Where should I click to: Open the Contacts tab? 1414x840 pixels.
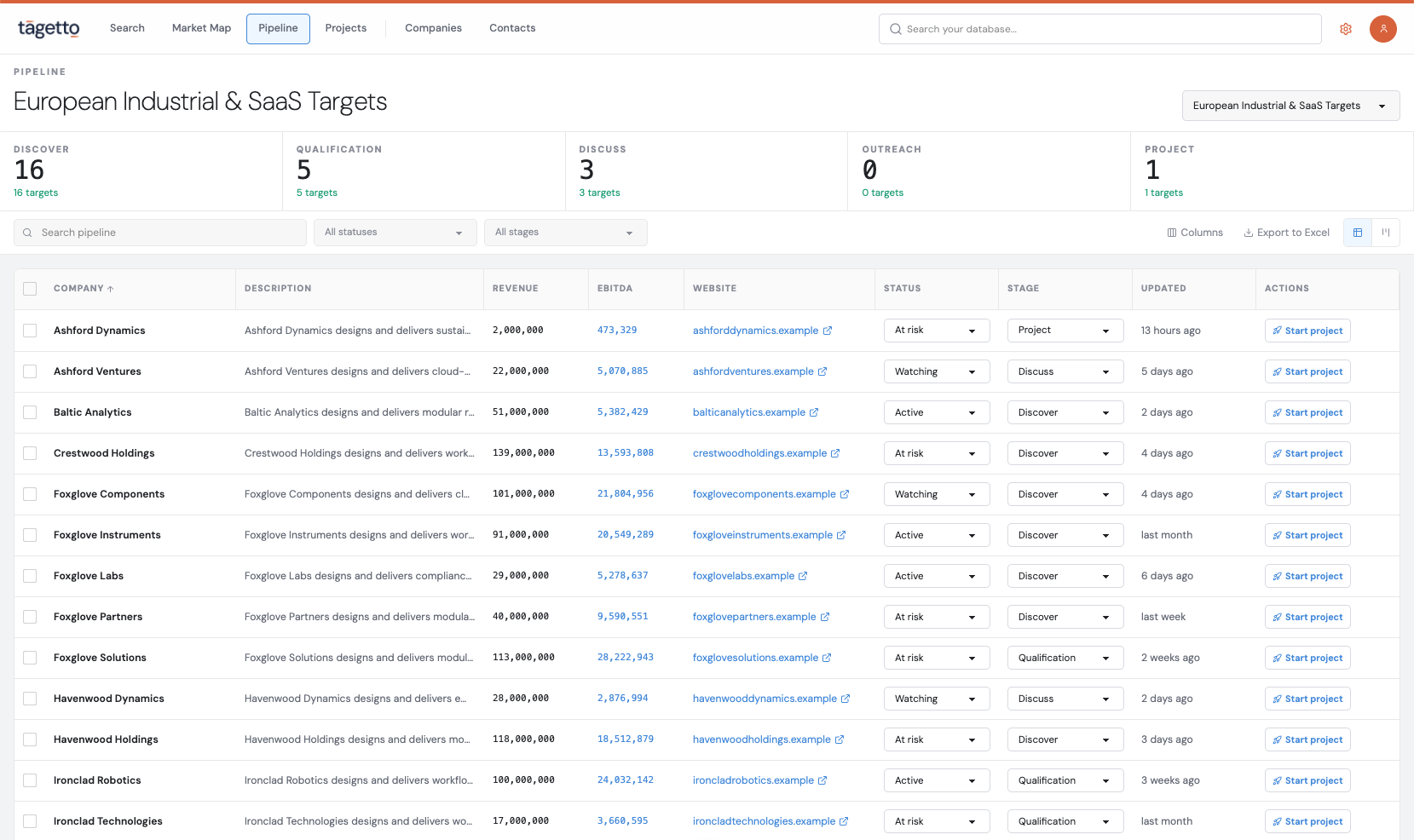click(512, 28)
